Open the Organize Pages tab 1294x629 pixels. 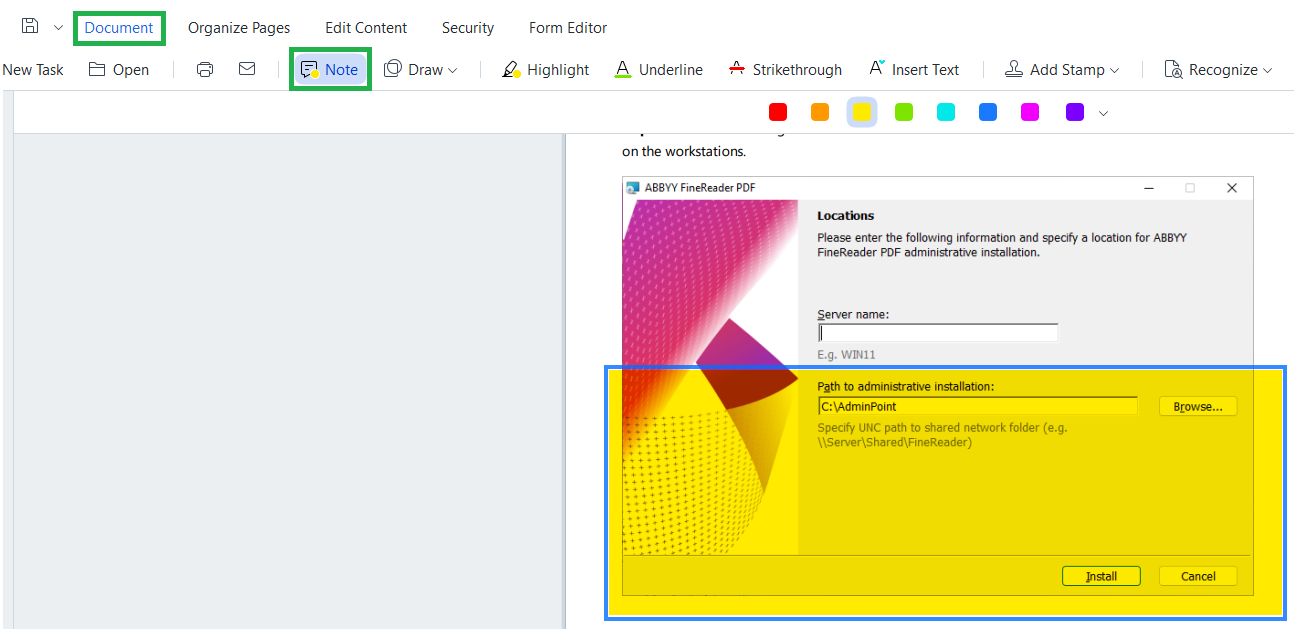[239, 27]
